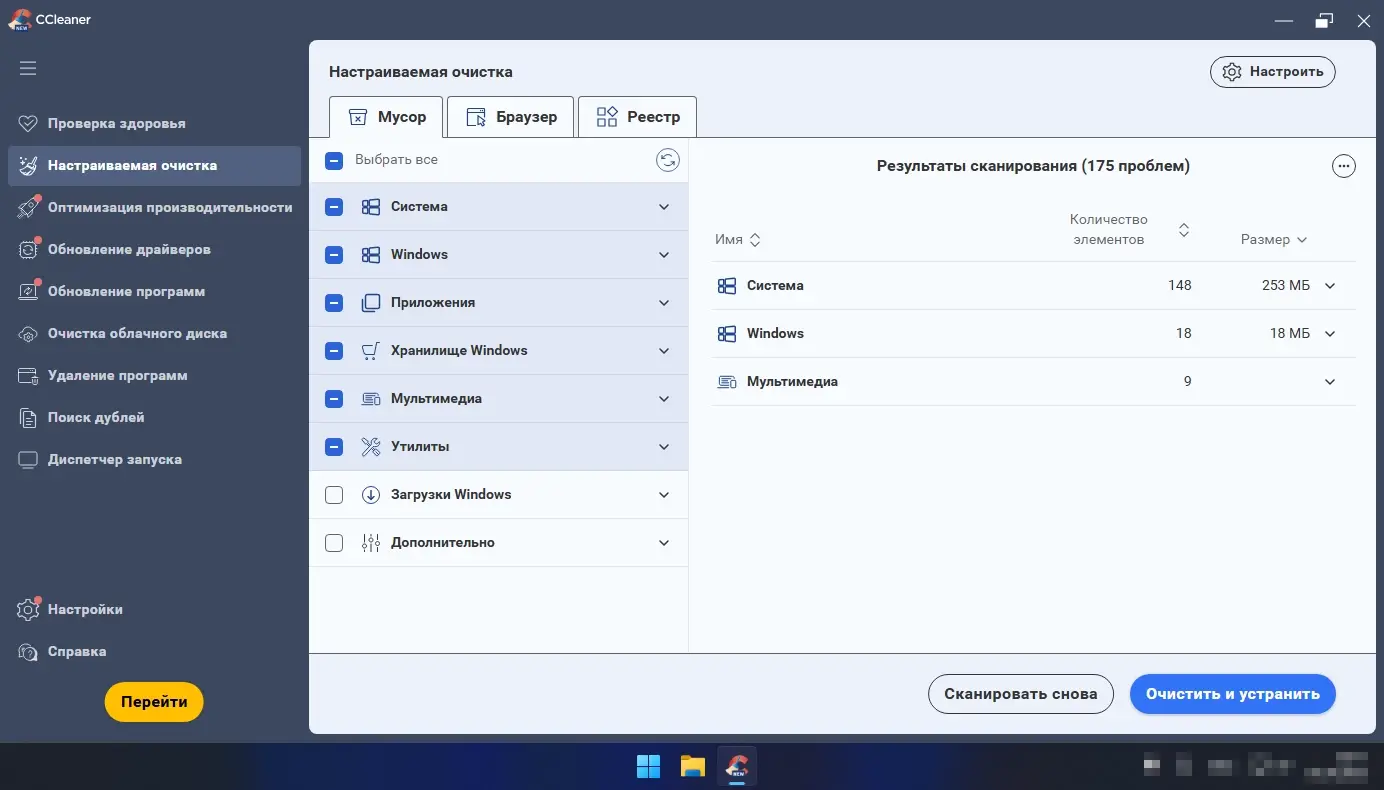This screenshot has height=790, width=1384.
Task: Click the Windows icon in results table
Action: point(727,334)
